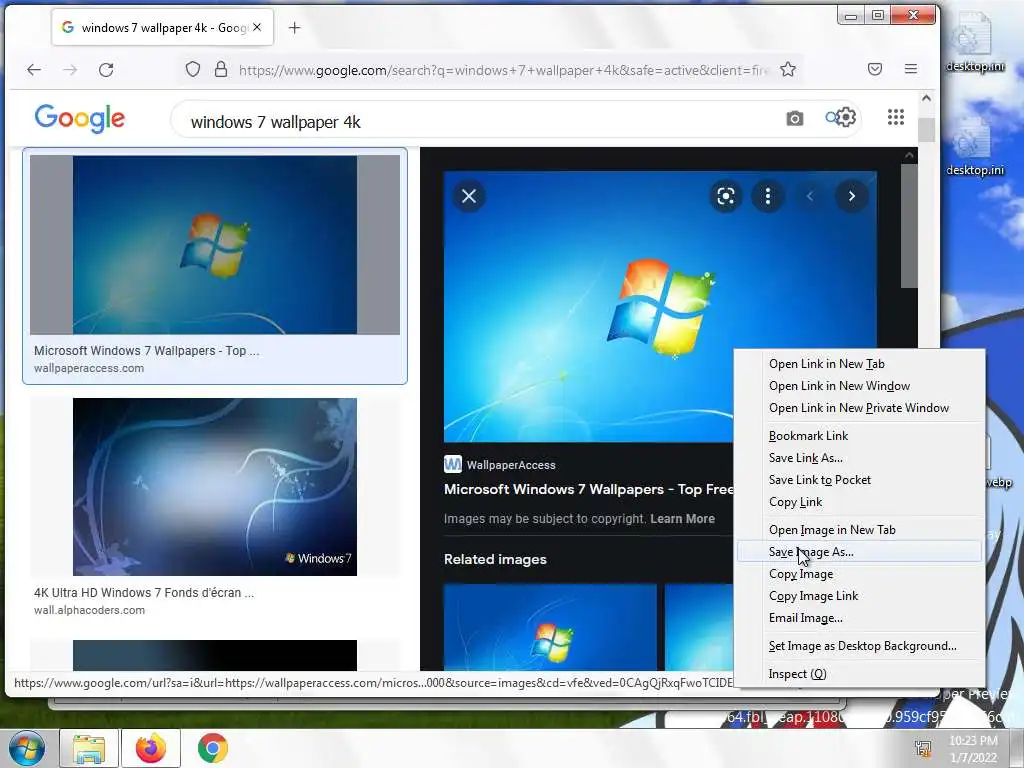The height and width of the screenshot is (768, 1024).
Task: Close the image preview panel
Action: coord(469,196)
